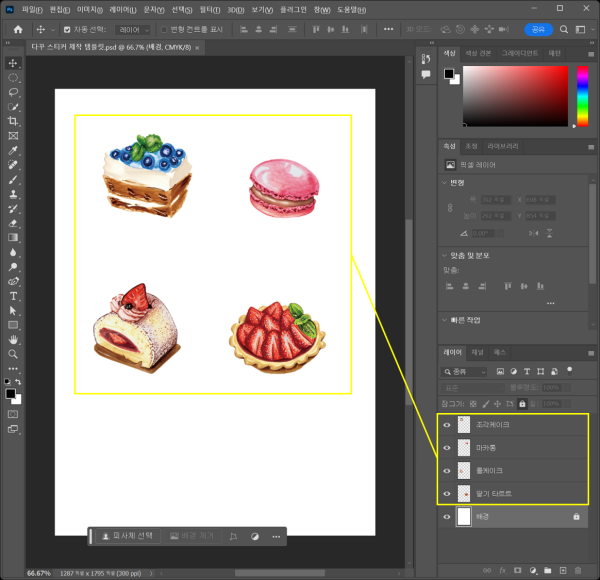This screenshot has width=600, height=580.
Task: Select the Eyedropper tool
Action: click(x=13, y=150)
